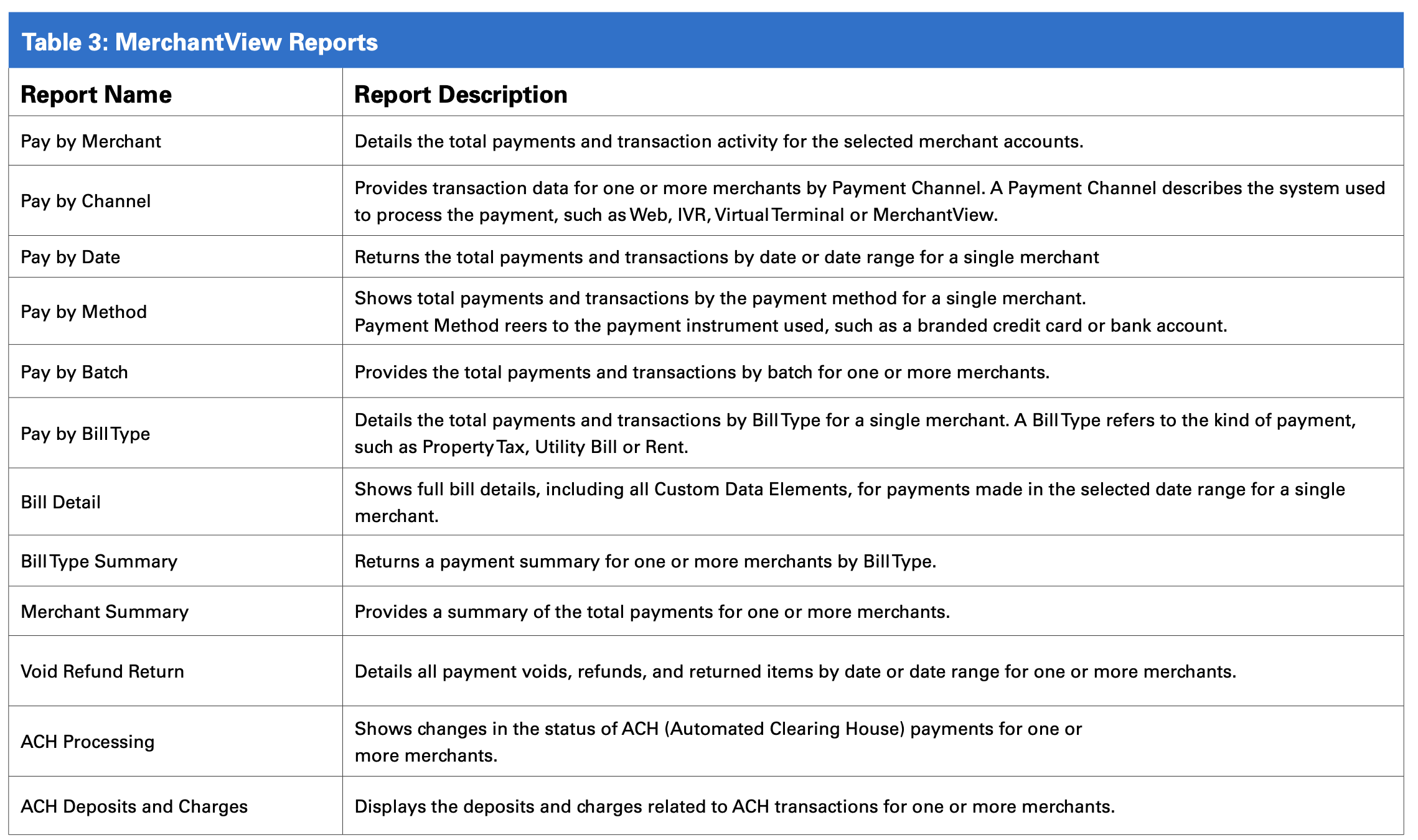Select the Bill Detail report name
The image size is (1418, 840).
(60, 502)
